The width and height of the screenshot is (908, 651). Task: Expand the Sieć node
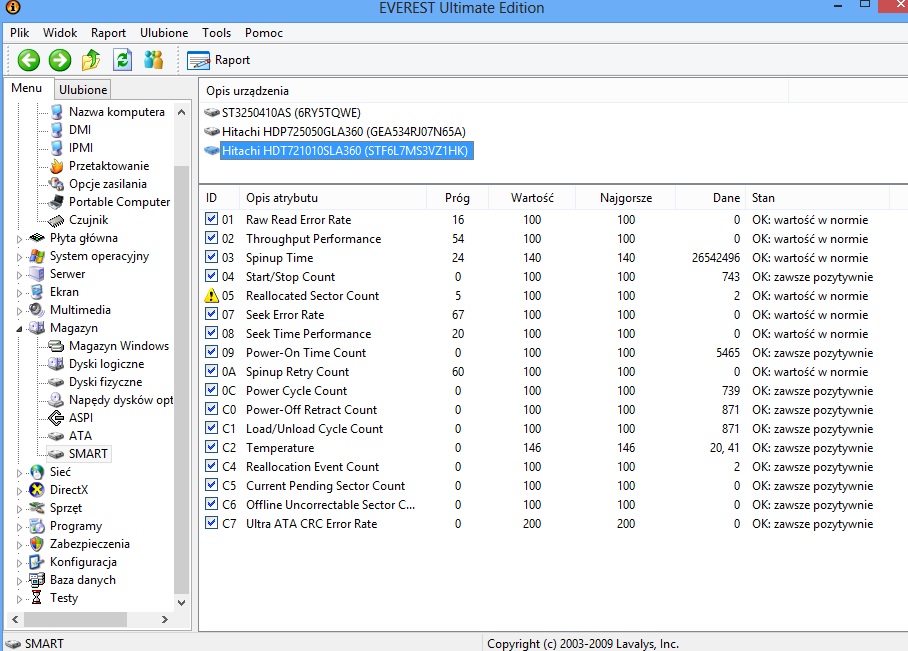point(19,473)
